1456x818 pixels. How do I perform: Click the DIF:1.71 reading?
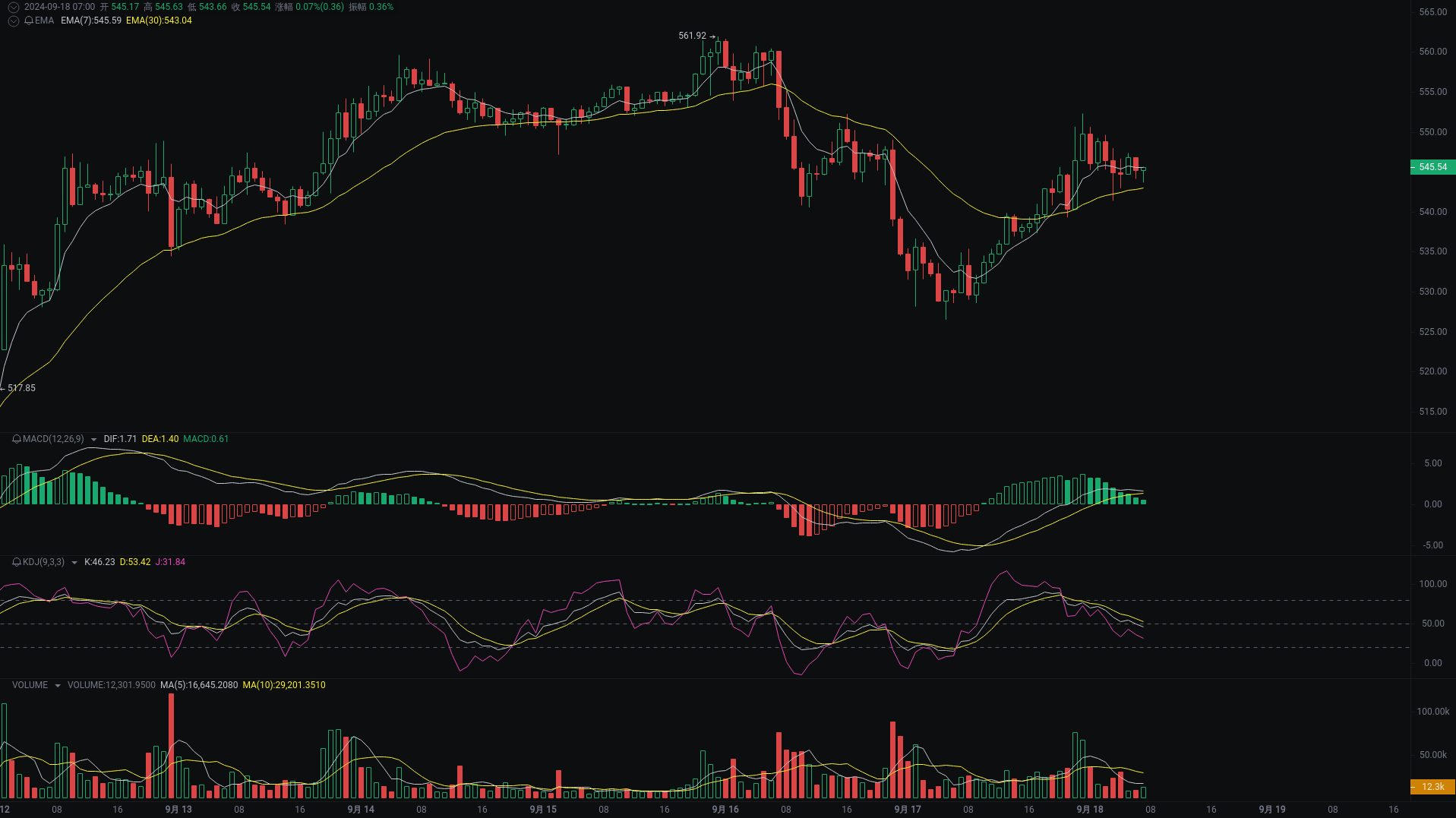click(120, 439)
